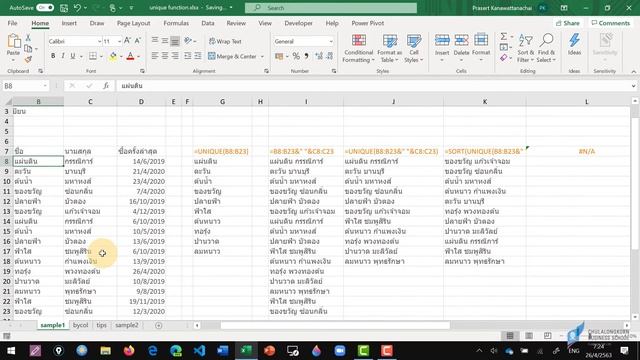Viewport: 640px width, 360px height.
Task: Collapse the ribbon with the chevron
Action: point(633,71)
